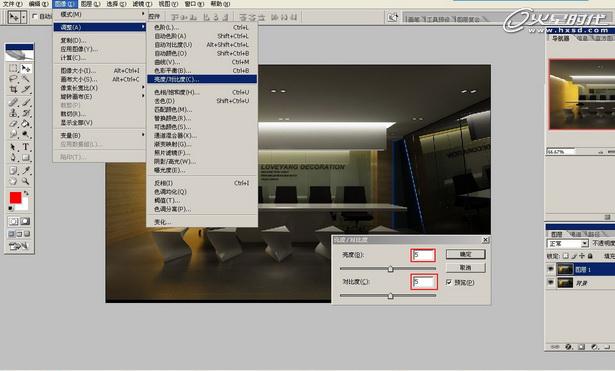Toggle lock transparent pixels in Layers panel
This screenshot has width=615, height=371.
pos(566,256)
